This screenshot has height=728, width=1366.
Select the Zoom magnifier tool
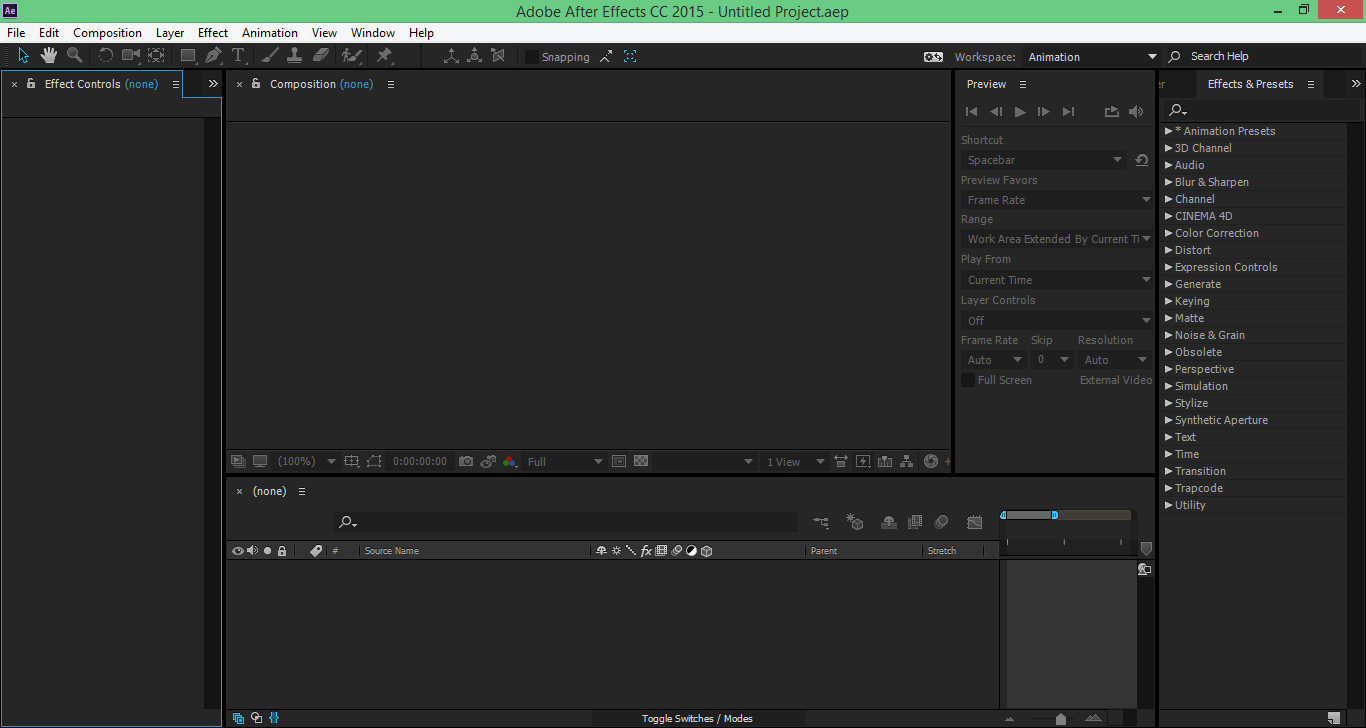pos(75,56)
